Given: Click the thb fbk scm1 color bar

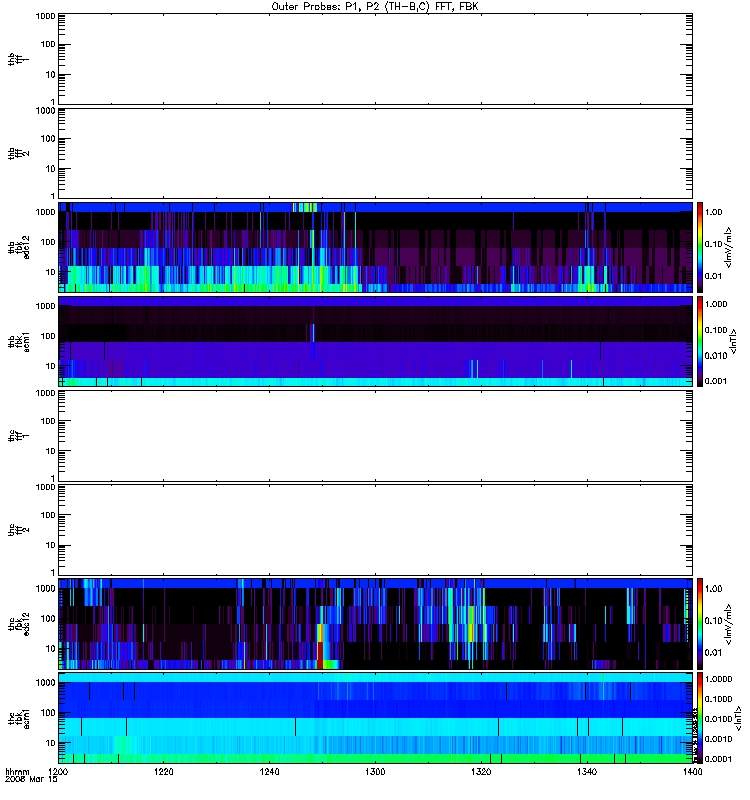Looking at the screenshot, I should coord(700,341).
